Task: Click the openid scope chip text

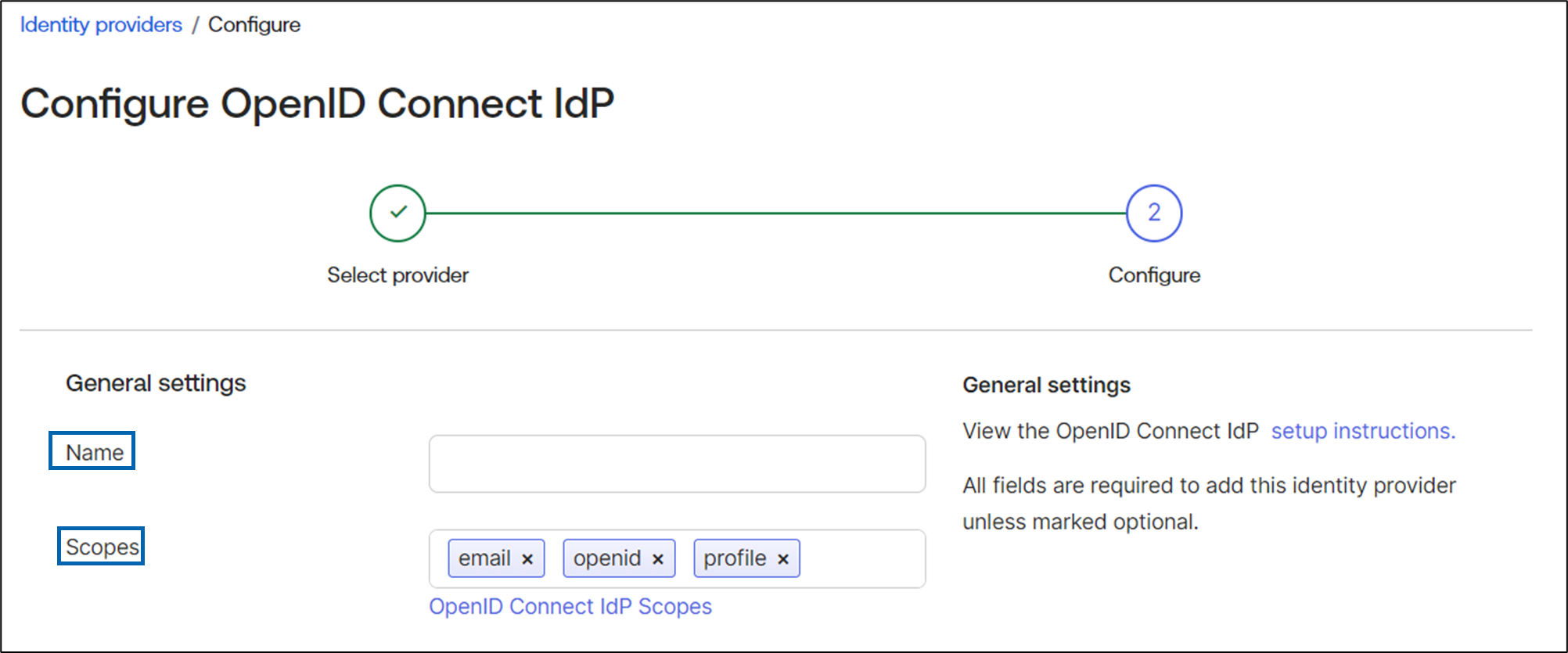Action: [607, 558]
